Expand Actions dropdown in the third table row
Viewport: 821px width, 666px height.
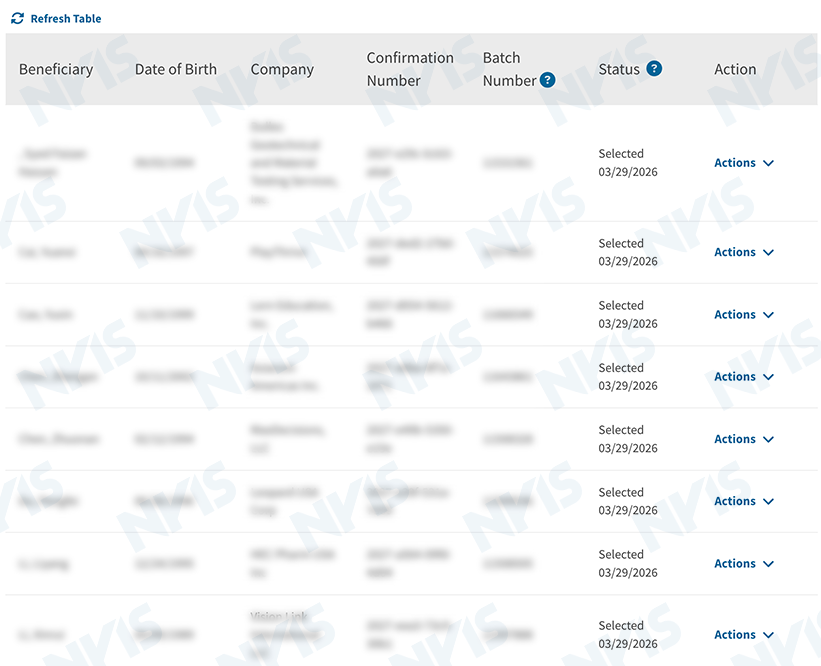point(744,315)
